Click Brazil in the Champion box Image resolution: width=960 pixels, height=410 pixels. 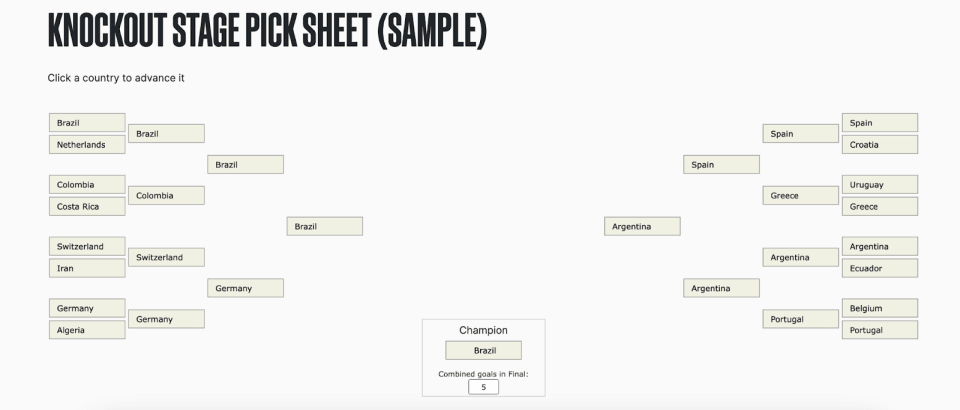pos(483,351)
